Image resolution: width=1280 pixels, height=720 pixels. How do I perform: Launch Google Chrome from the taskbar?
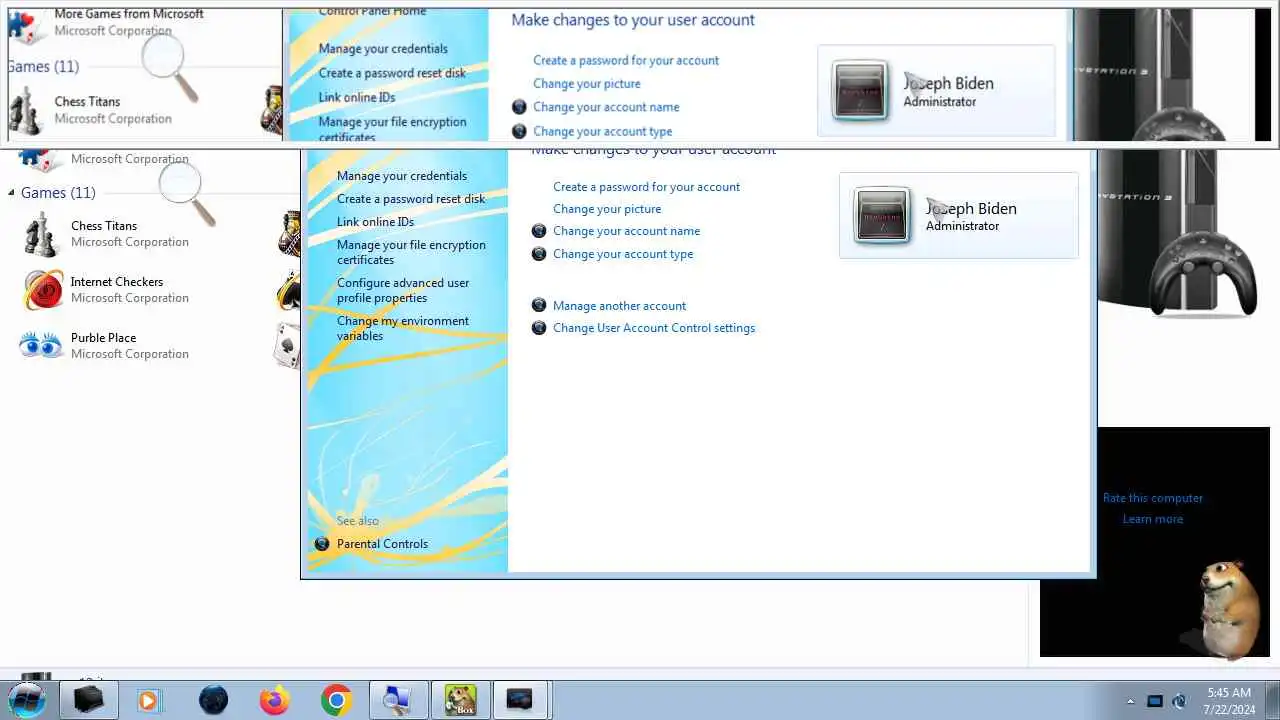(x=337, y=700)
